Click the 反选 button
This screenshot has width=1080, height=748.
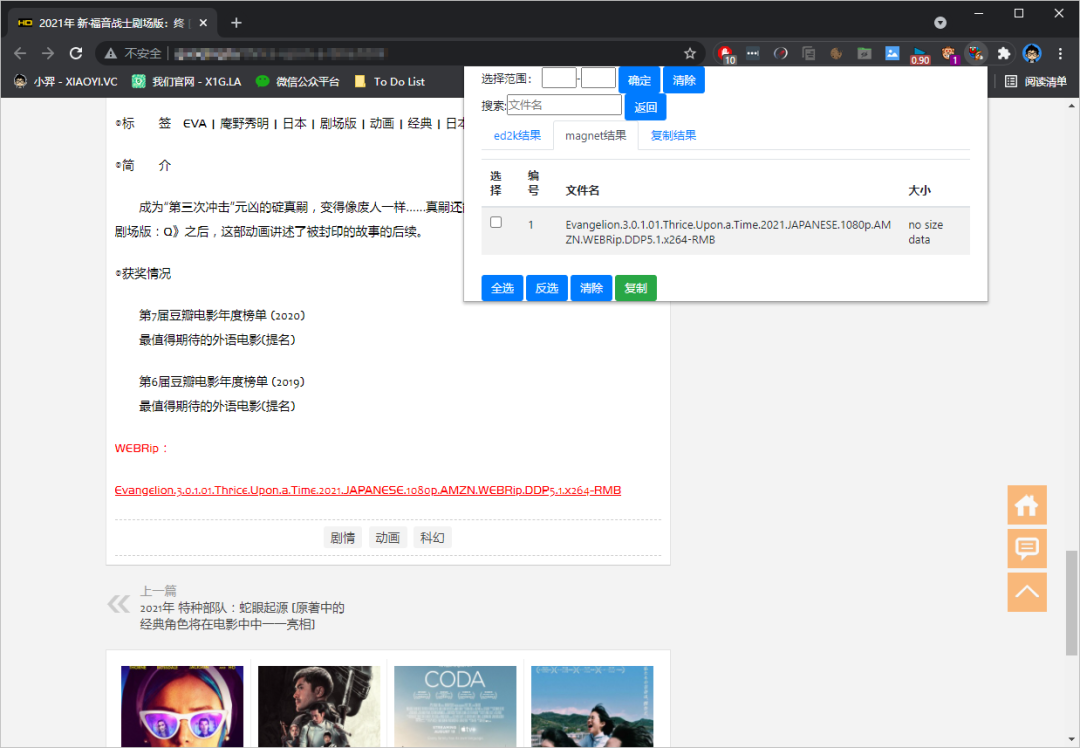coord(546,288)
